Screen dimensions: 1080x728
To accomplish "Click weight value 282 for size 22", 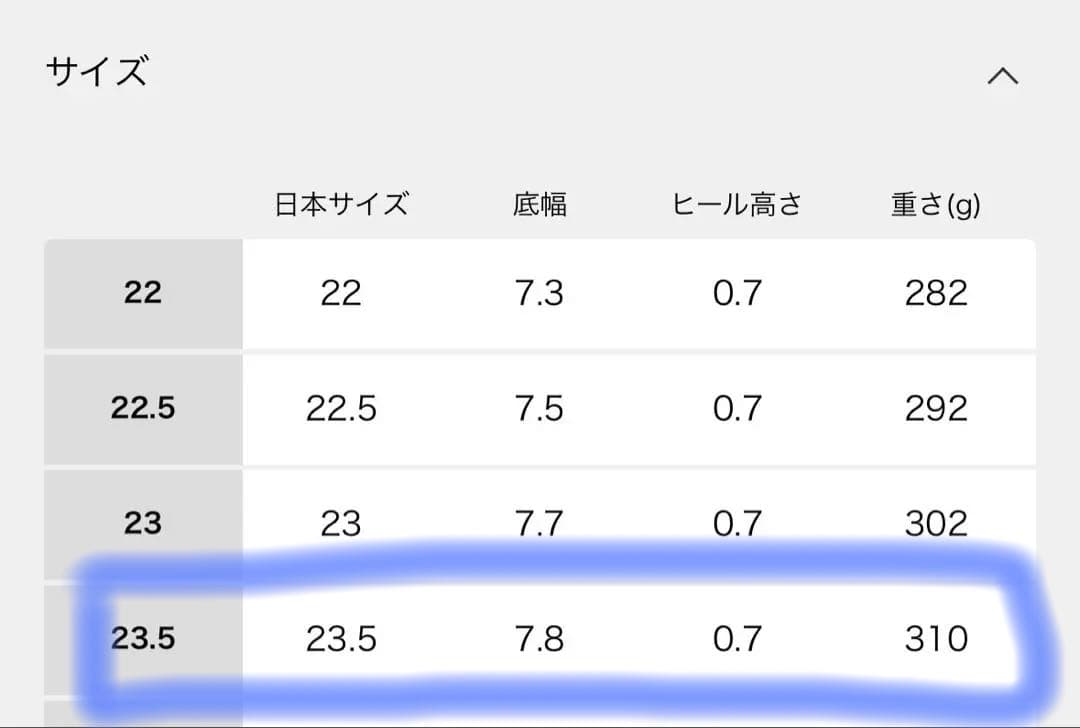I will [934, 293].
